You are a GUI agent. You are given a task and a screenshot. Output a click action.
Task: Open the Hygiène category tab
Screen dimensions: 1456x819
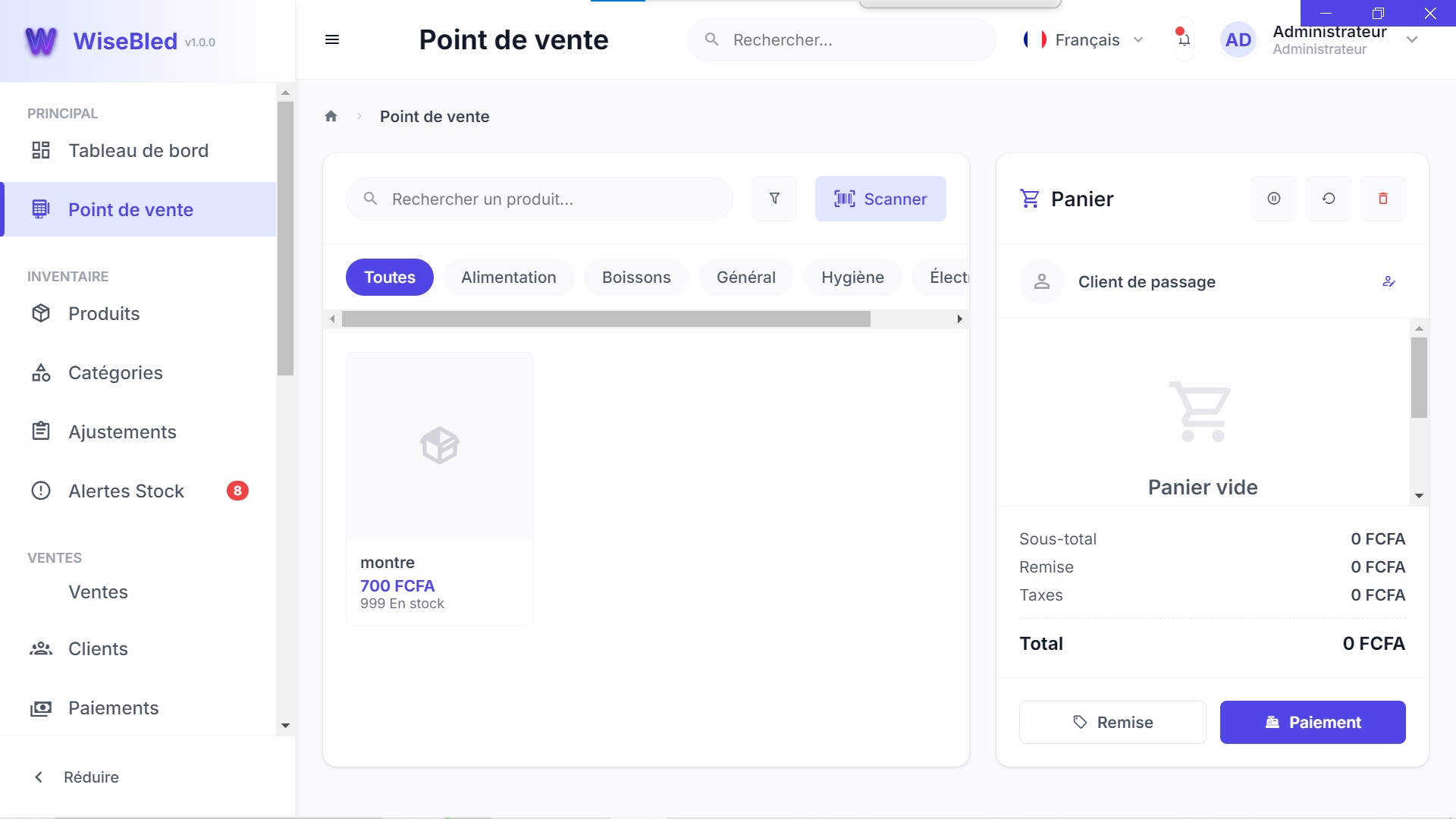point(852,277)
